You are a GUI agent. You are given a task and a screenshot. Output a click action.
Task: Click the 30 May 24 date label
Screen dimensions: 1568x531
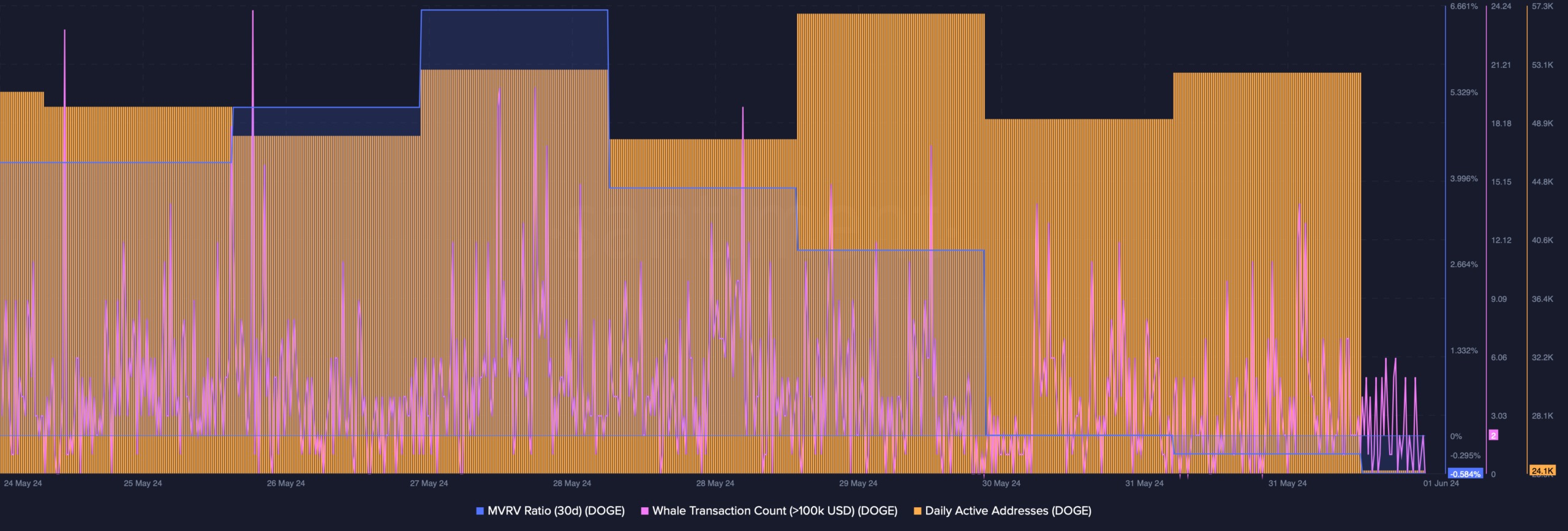click(x=1001, y=483)
